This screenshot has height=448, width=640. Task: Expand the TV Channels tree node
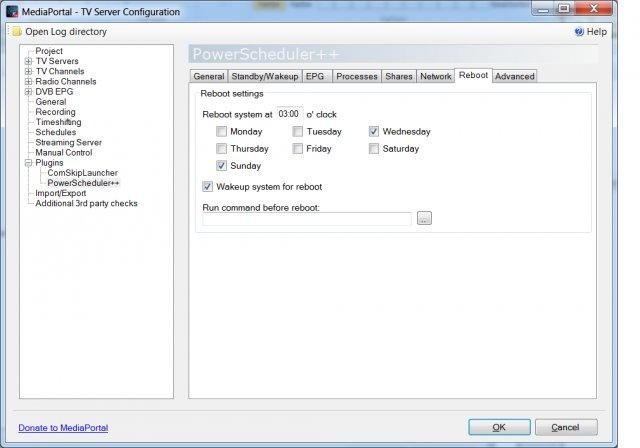pos(28,71)
